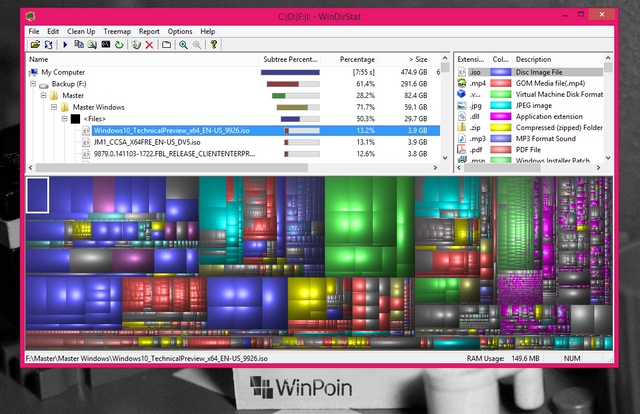This screenshot has width=640, height=414.
Task: Click the red X permanent delete icon
Action: 149,45
